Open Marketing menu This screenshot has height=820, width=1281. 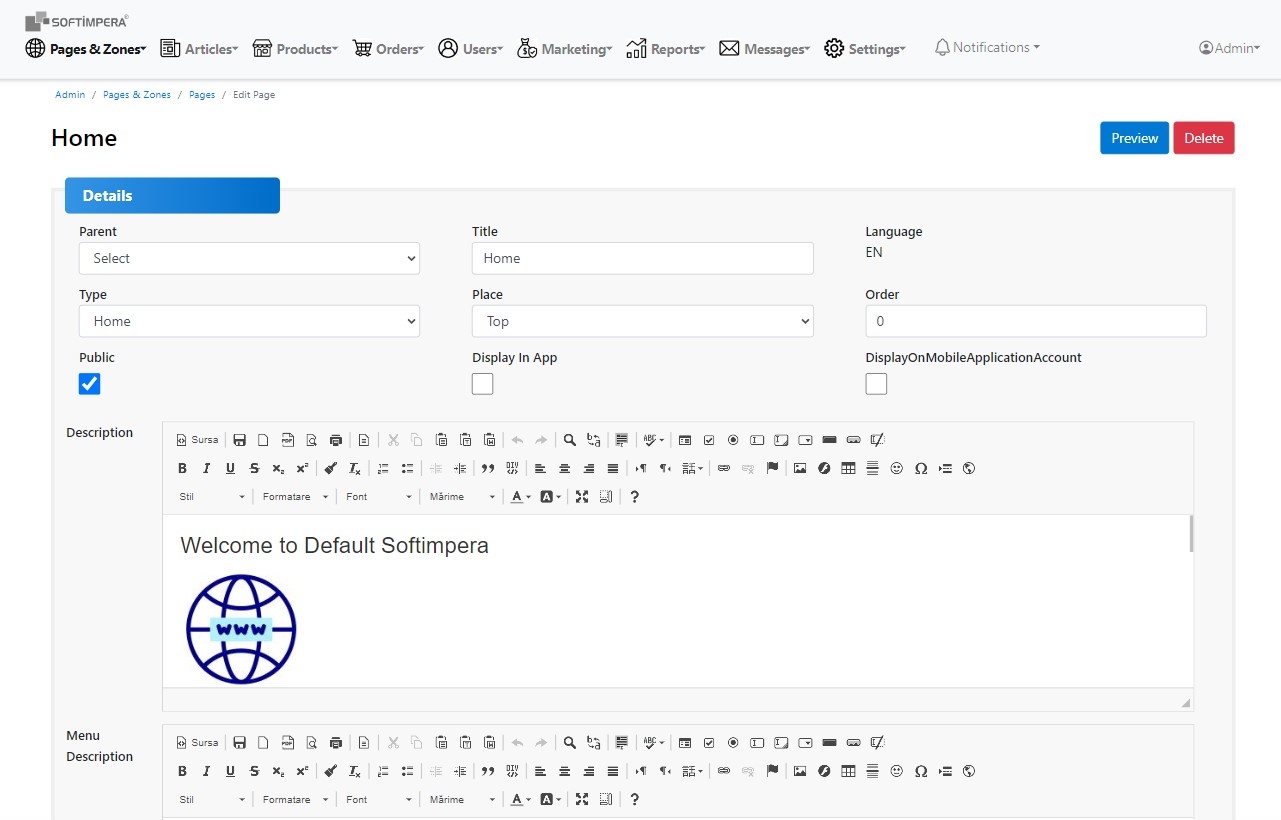pos(565,49)
